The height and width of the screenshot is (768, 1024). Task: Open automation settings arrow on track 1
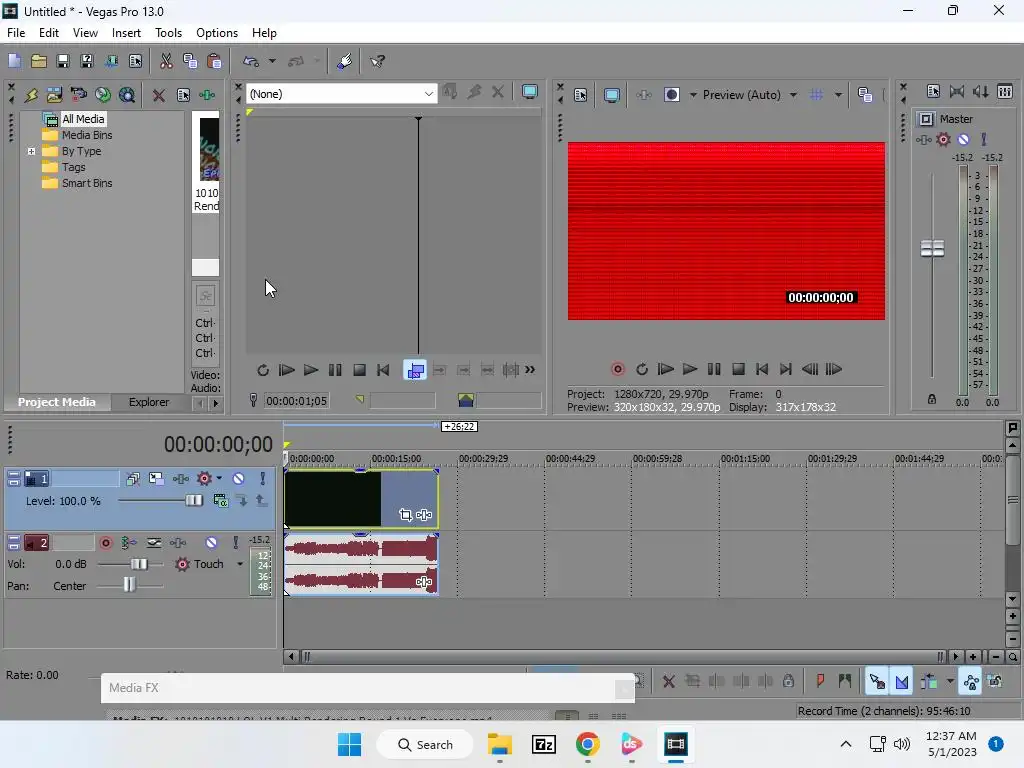coord(219,479)
